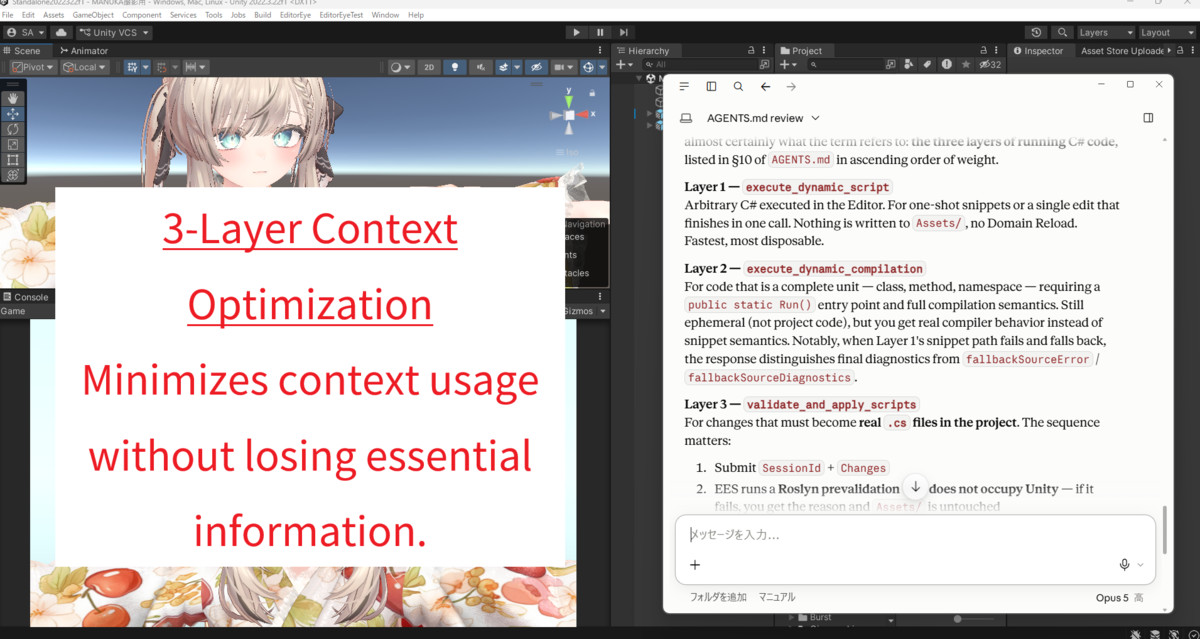Open the Scene camera settings dropdown
This screenshot has width=1200, height=639.
565,67
